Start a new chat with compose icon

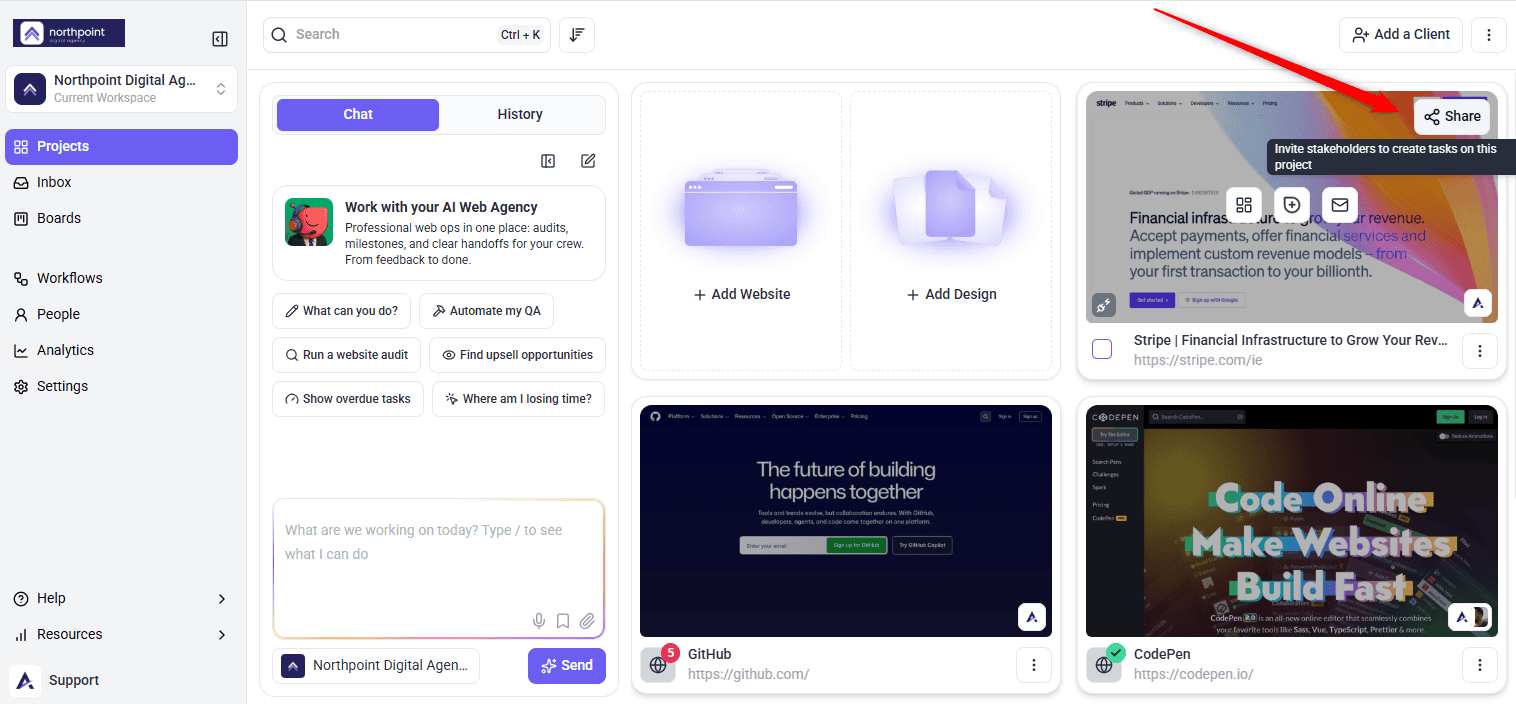tap(588, 161)
